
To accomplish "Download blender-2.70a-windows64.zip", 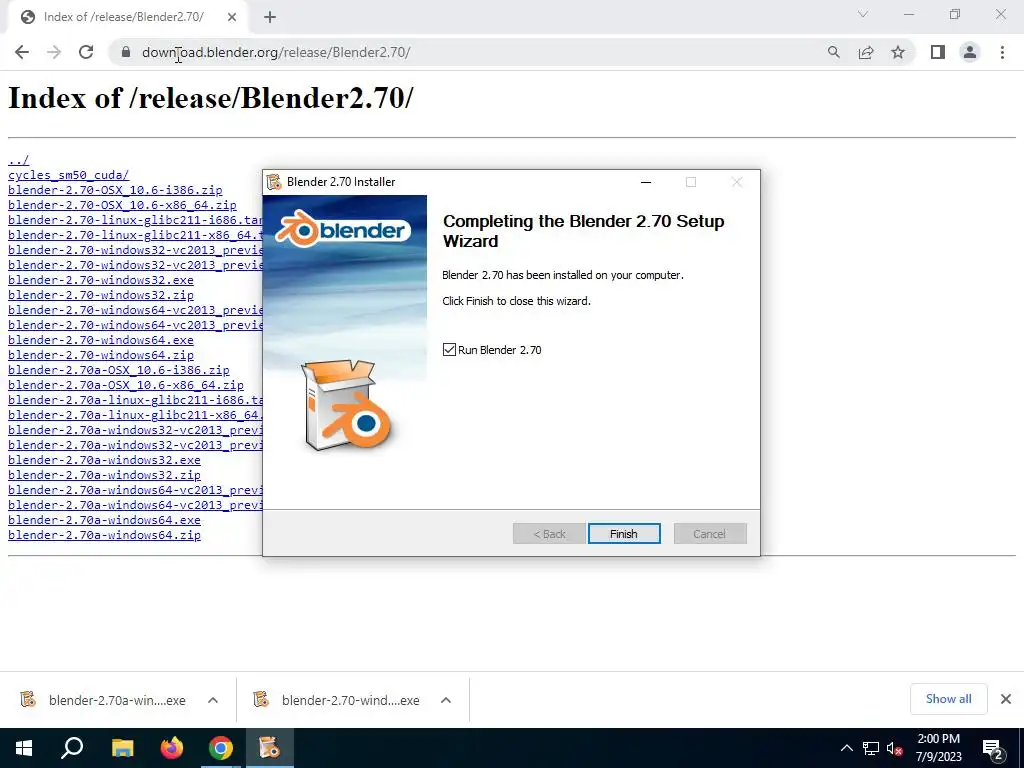I will click(104, 535).
